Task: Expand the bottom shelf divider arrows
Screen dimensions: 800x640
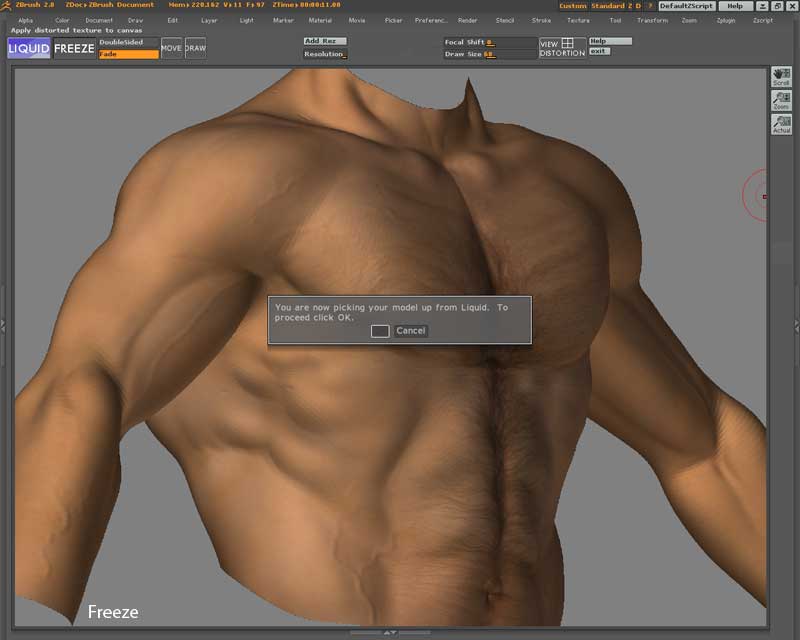Action: click(x=390, y=632)
